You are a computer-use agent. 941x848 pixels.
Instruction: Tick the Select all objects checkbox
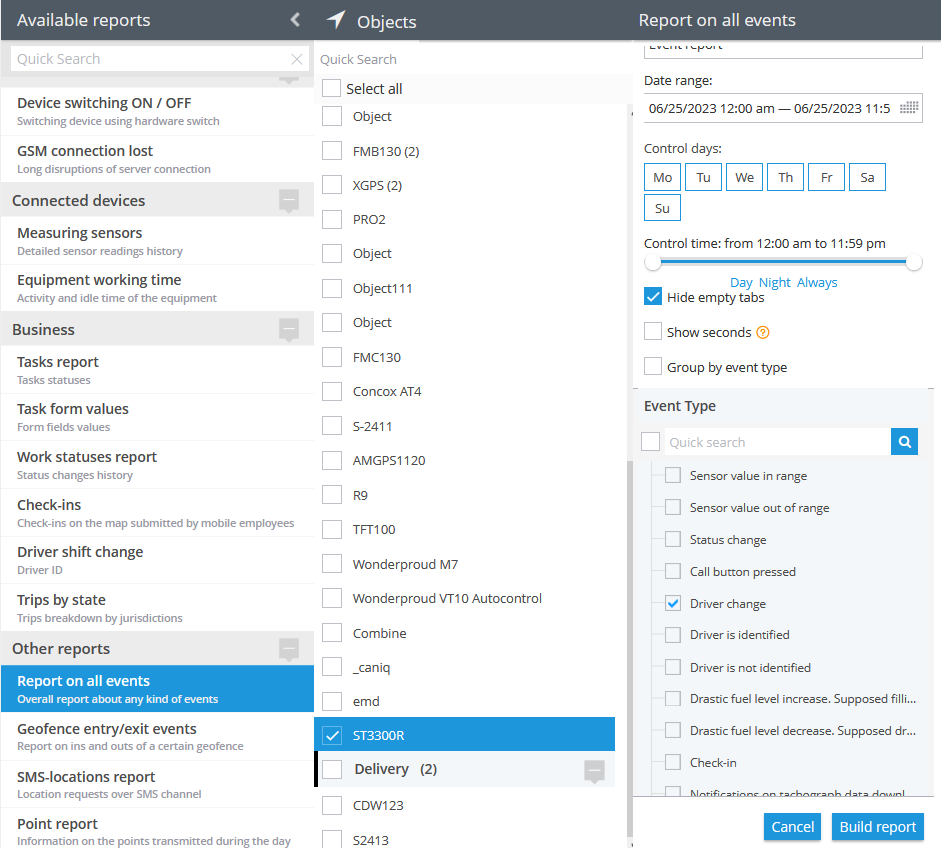[x=331, y=88]
